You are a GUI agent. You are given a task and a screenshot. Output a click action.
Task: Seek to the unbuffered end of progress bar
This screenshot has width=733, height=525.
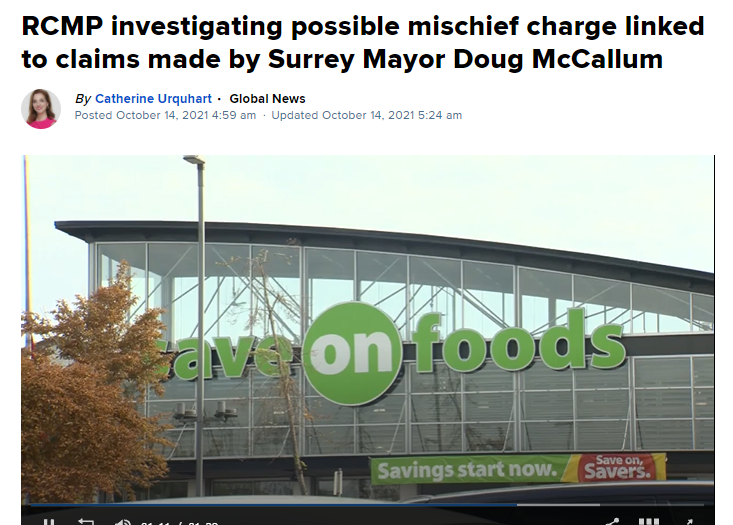652,505
